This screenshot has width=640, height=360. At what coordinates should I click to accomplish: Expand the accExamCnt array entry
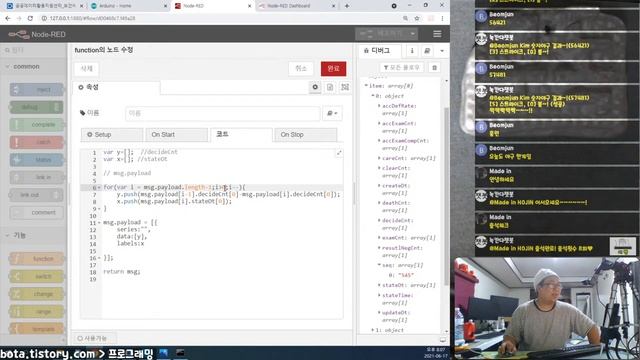(379, 123)
